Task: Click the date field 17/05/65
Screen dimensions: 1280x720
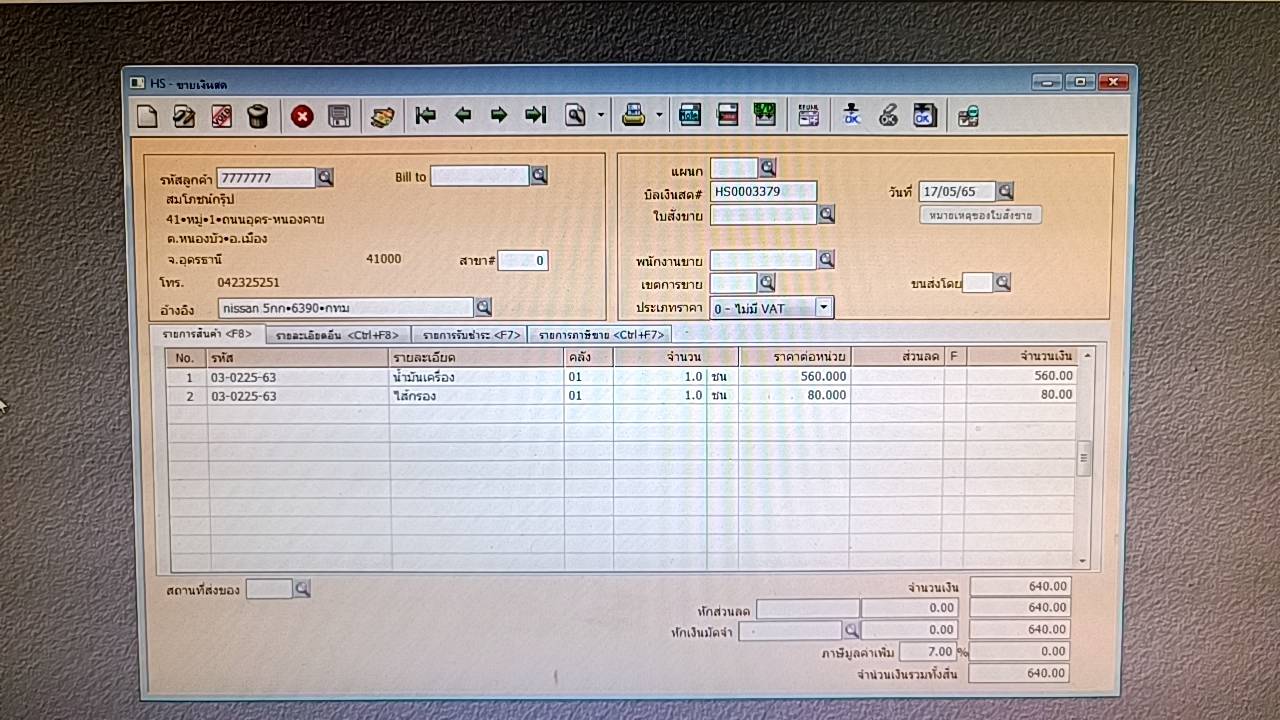Action: click(957, 191)
